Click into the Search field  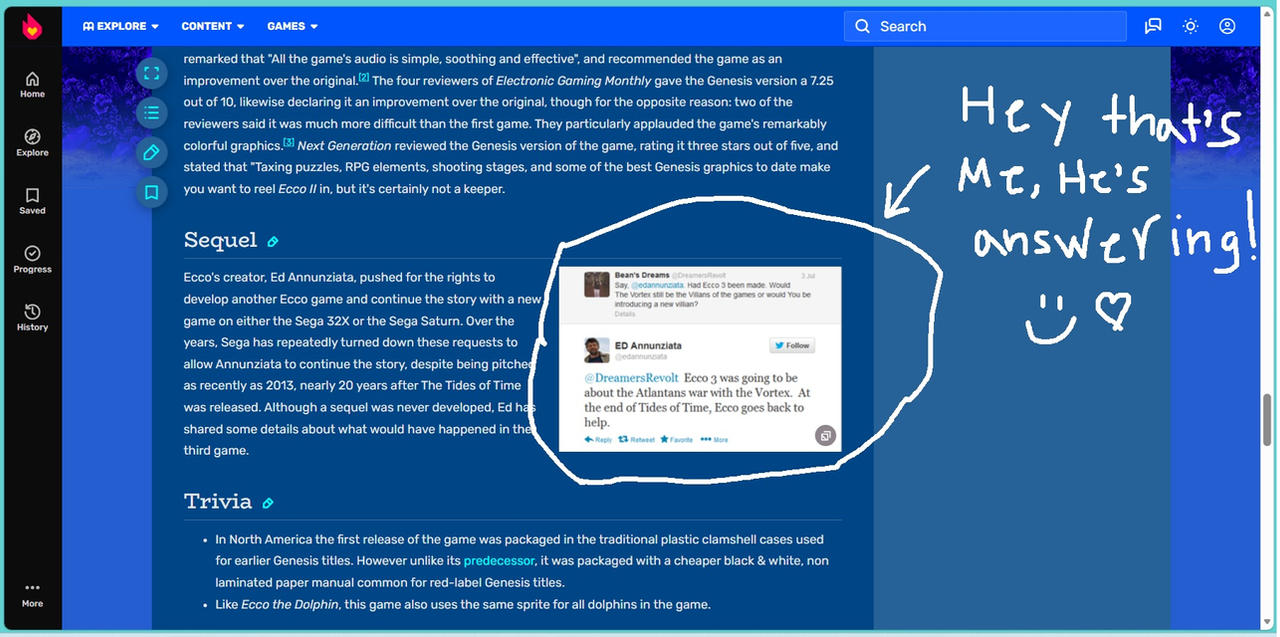[985, 26]
